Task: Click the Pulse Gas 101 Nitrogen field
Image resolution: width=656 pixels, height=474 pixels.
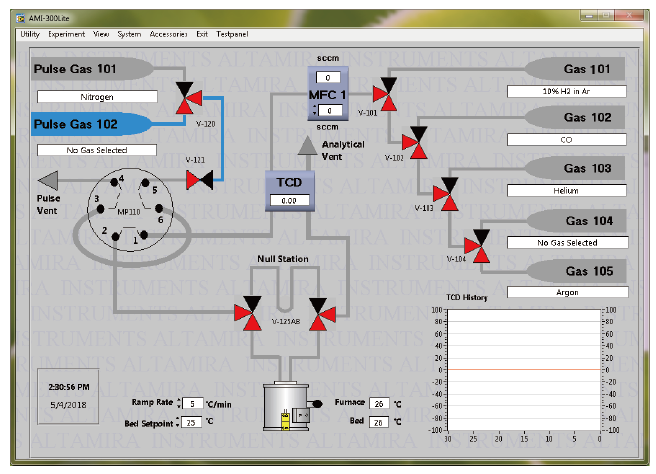Action: pyautogui.click(x=97, y=97)
